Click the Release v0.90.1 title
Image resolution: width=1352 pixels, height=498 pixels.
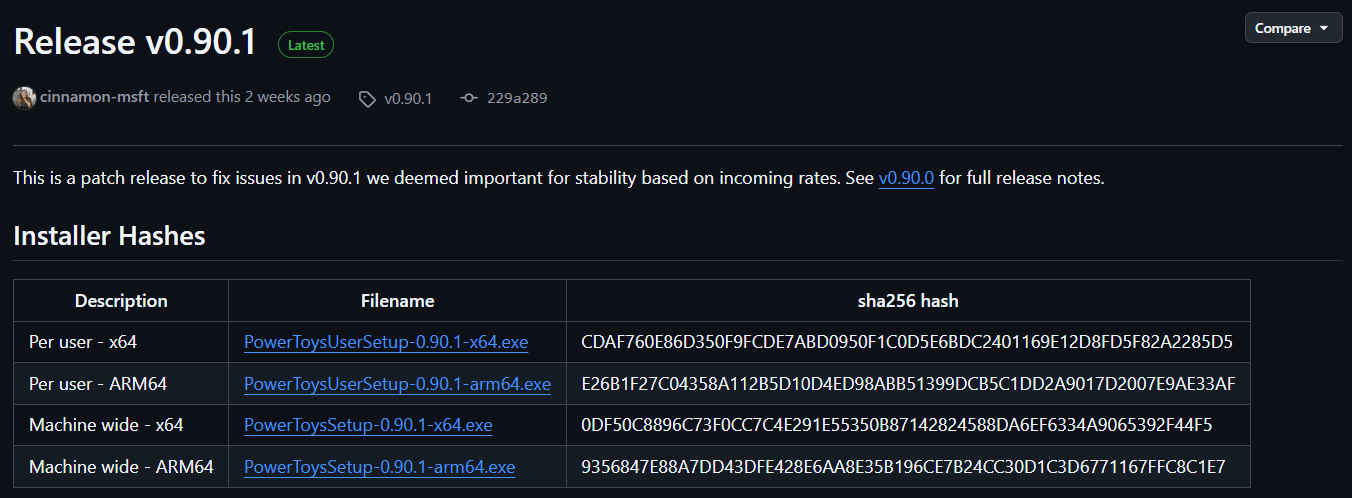(135, 42)
